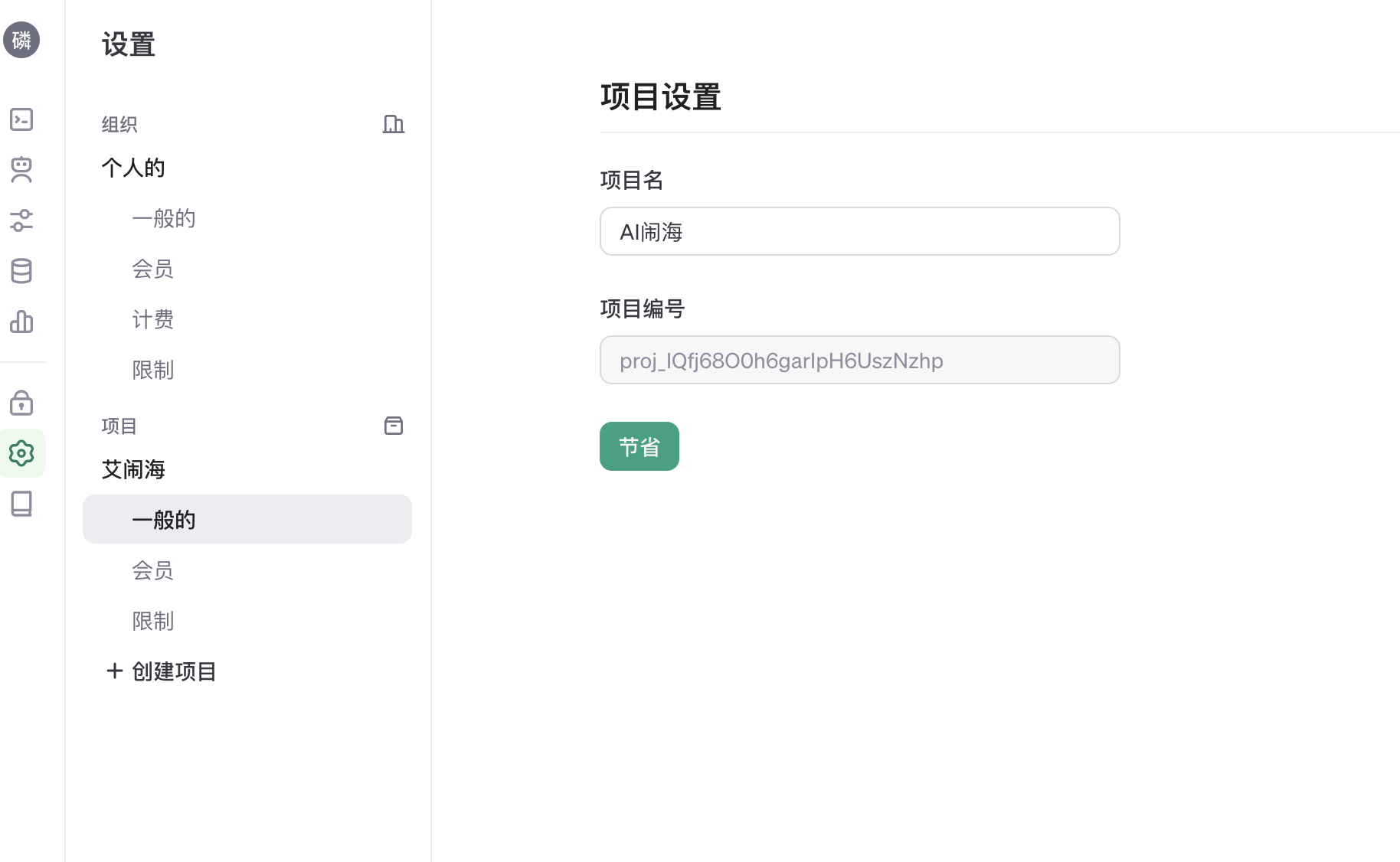1400x862 pixels.
Task: Select the 艾闹海 project heading
Action: point(133,469)
